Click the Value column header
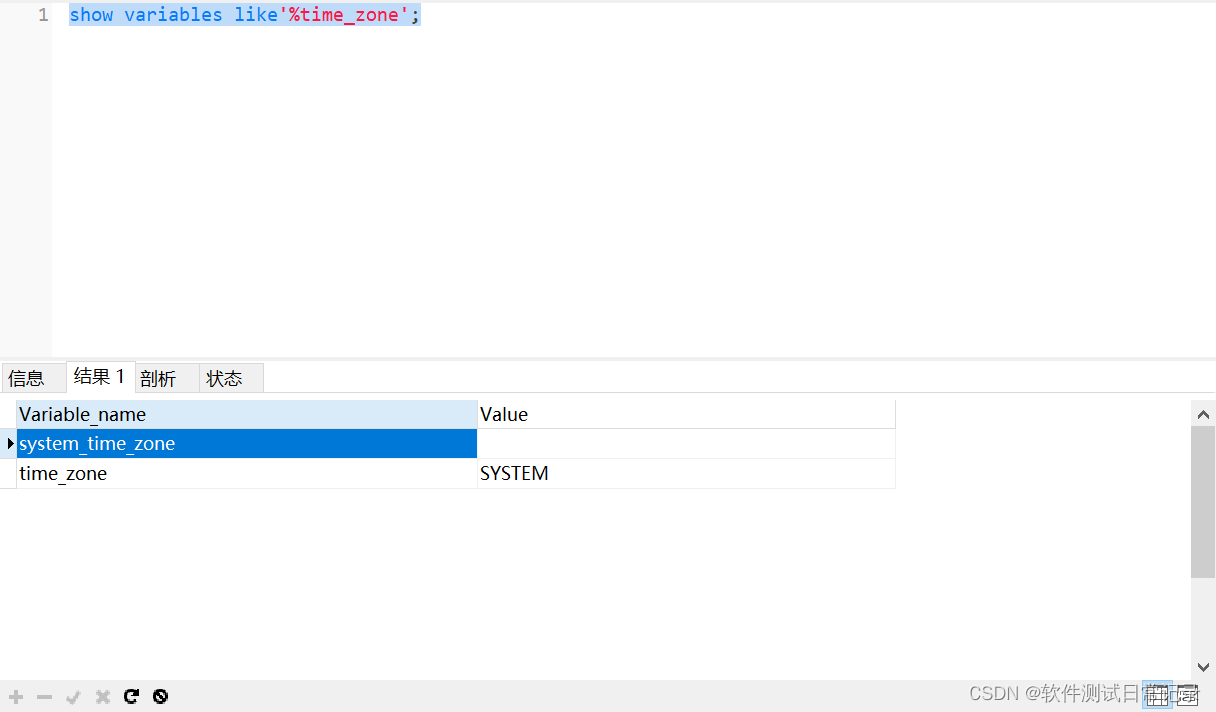Screen dimensions: 1216x712 [686, 414]
